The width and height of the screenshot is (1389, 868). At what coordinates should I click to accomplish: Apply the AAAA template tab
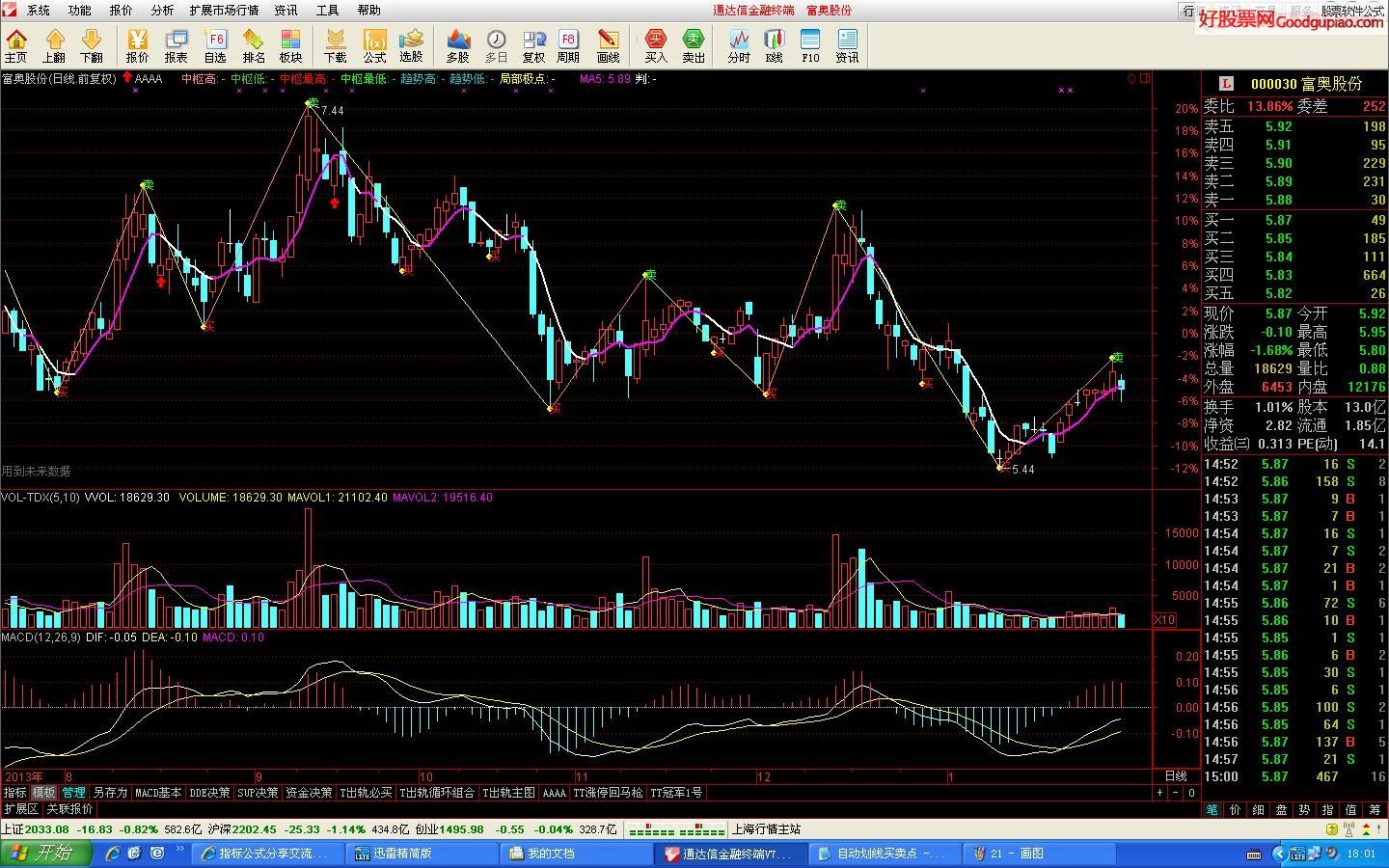(555, 793)
